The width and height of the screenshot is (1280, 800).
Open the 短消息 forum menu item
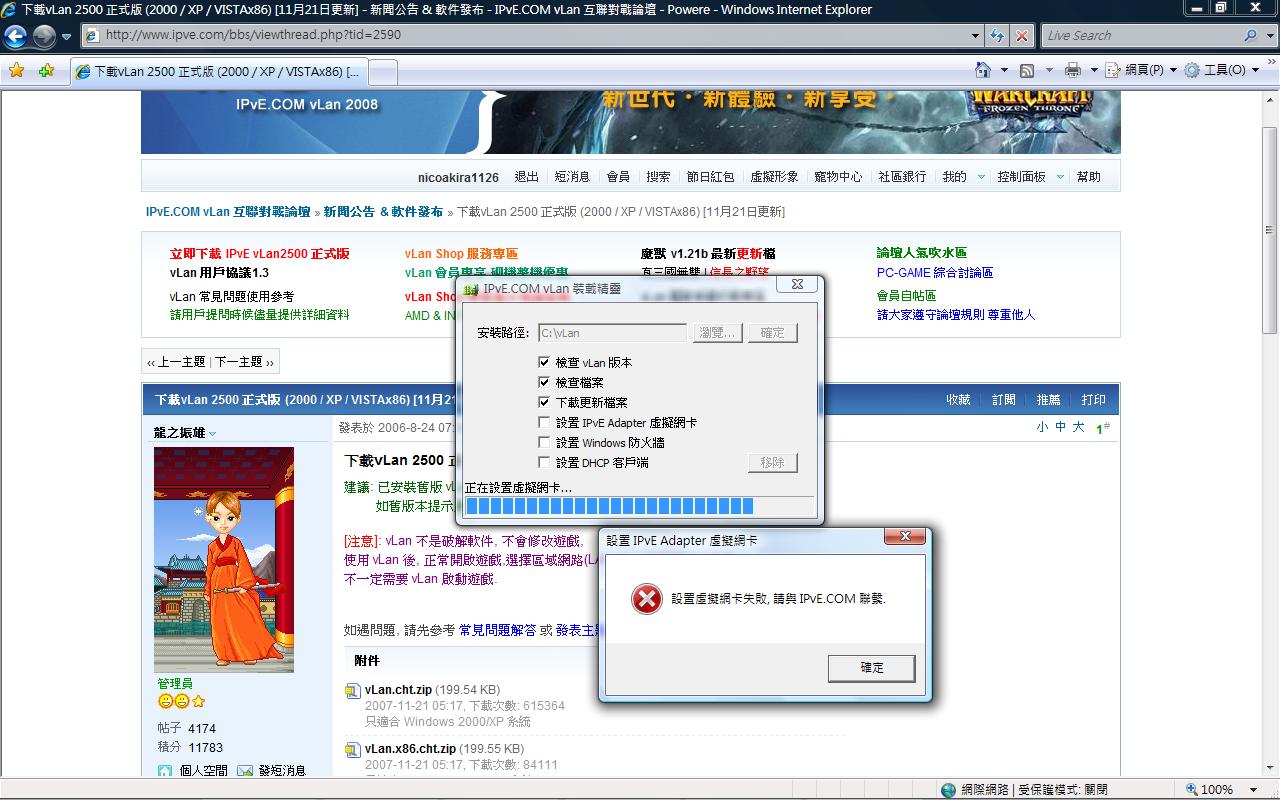pos(572,177)
